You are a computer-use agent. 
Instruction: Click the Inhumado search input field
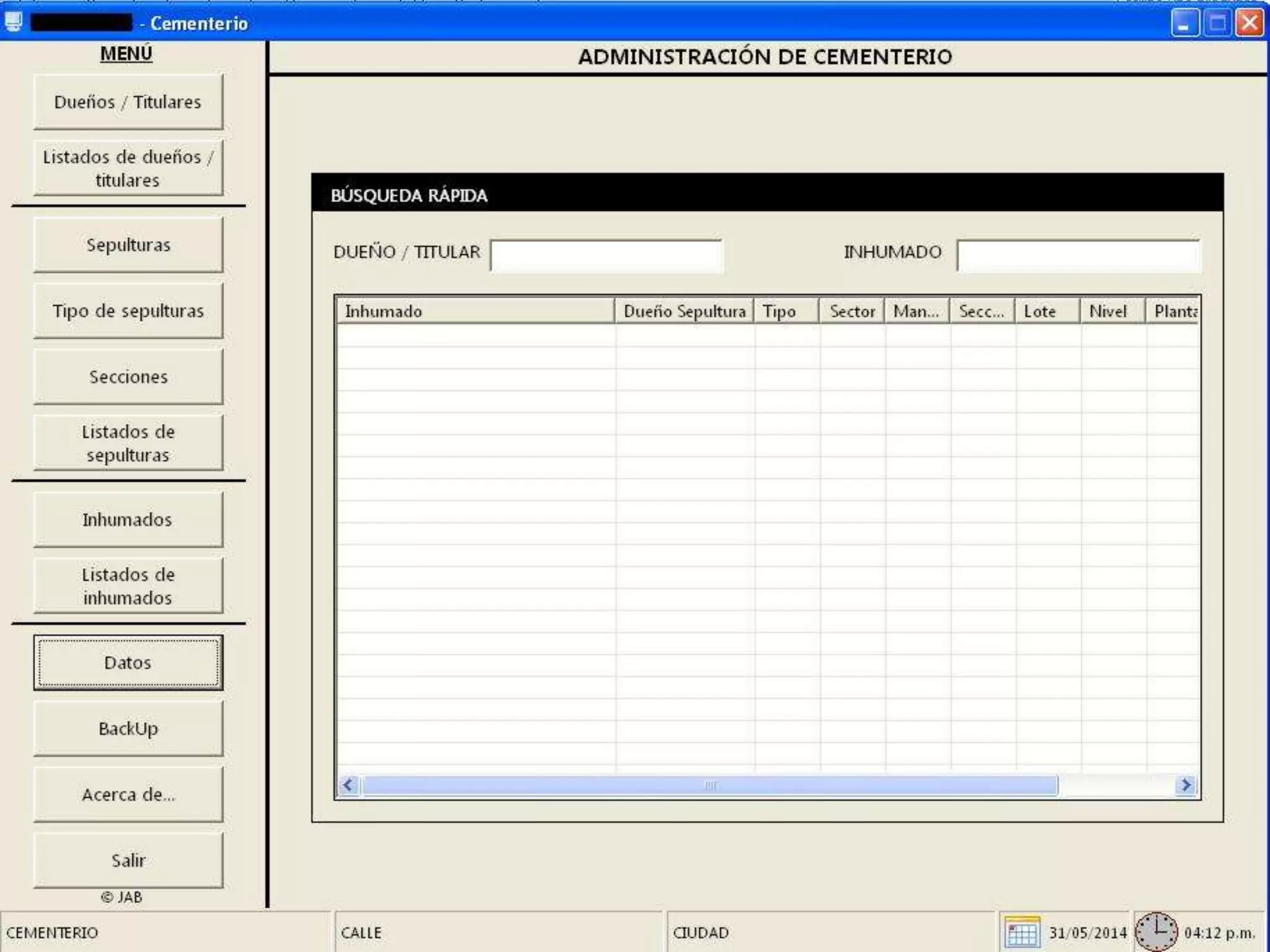(x=1078, y=255)
